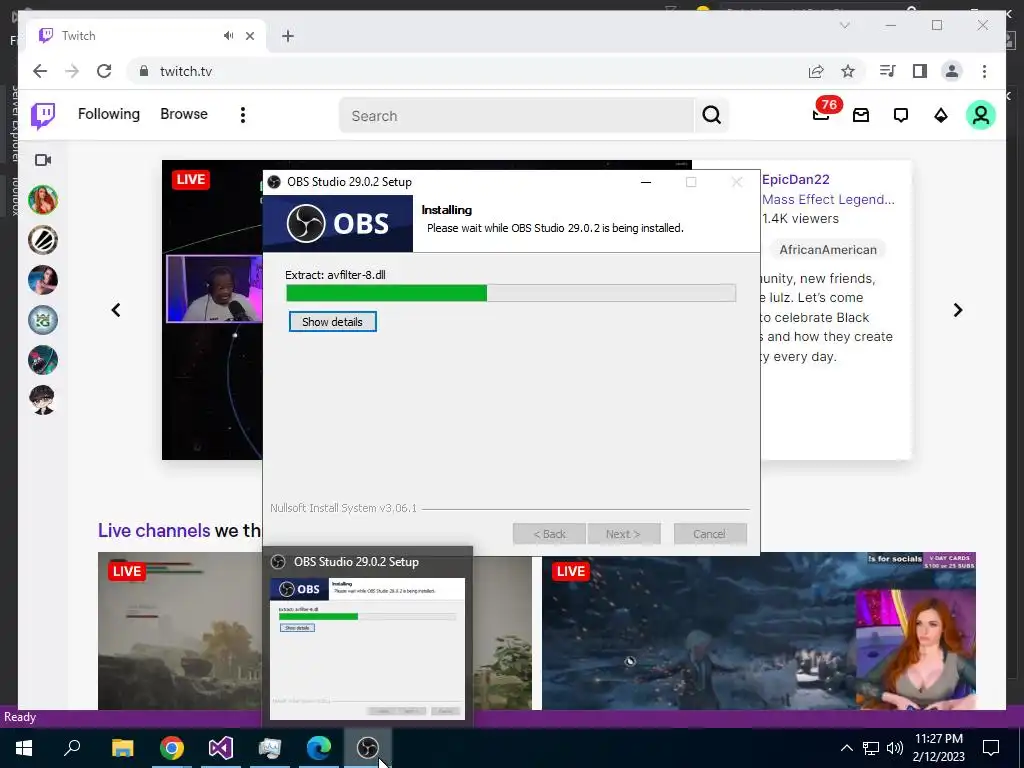1024x768 pixels.
Task: Click the OBS installation progress bar
Action: [511, 293]
